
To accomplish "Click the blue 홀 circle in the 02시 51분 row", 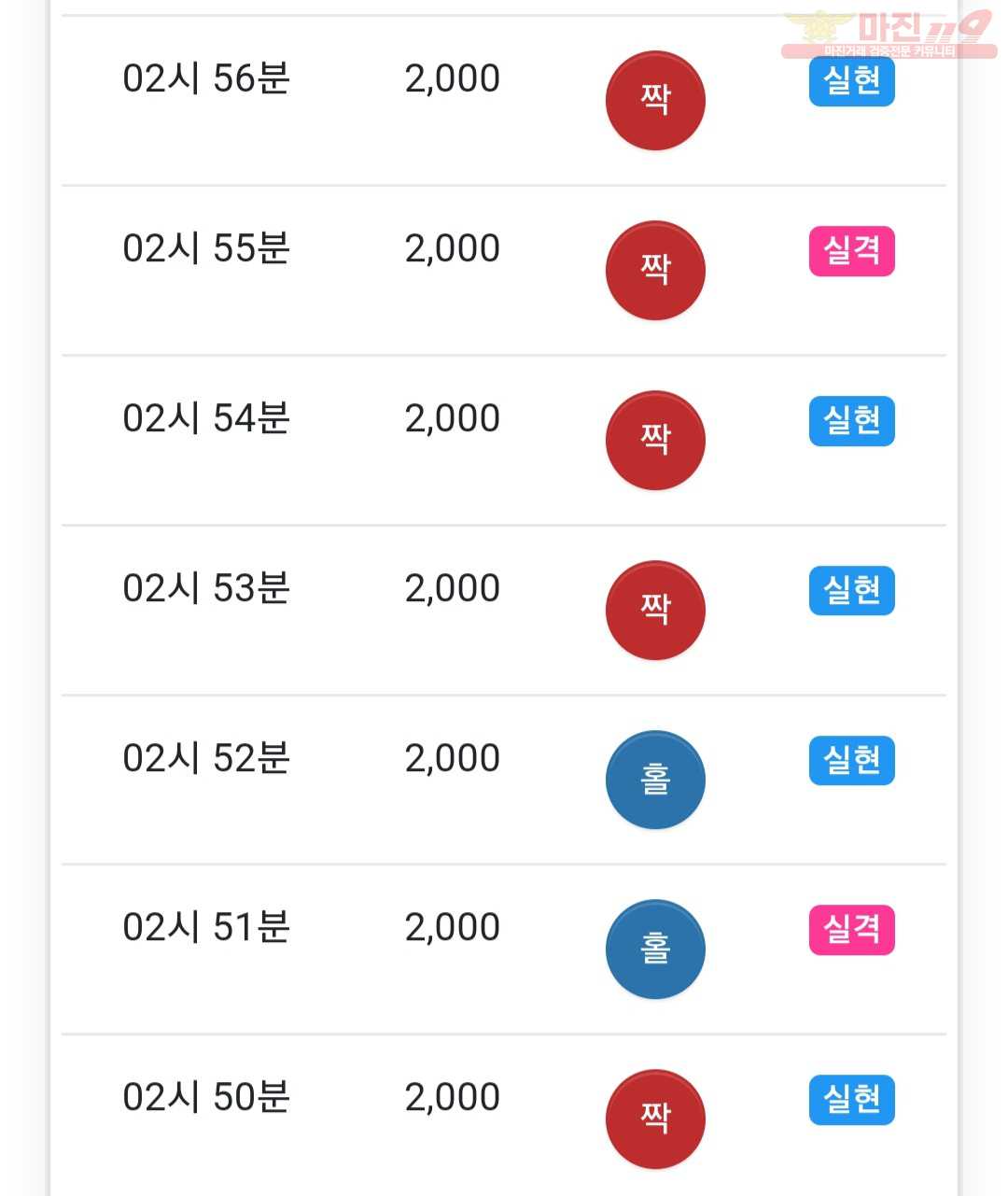I will point(655,949).
